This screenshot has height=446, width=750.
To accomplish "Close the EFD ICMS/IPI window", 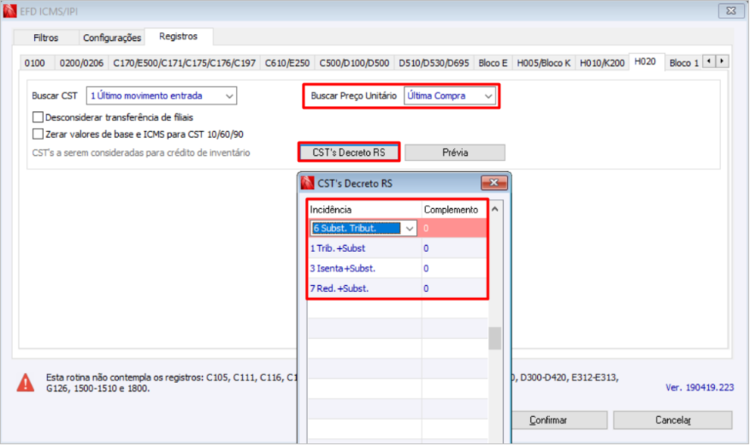I will [x=731, y=11].
